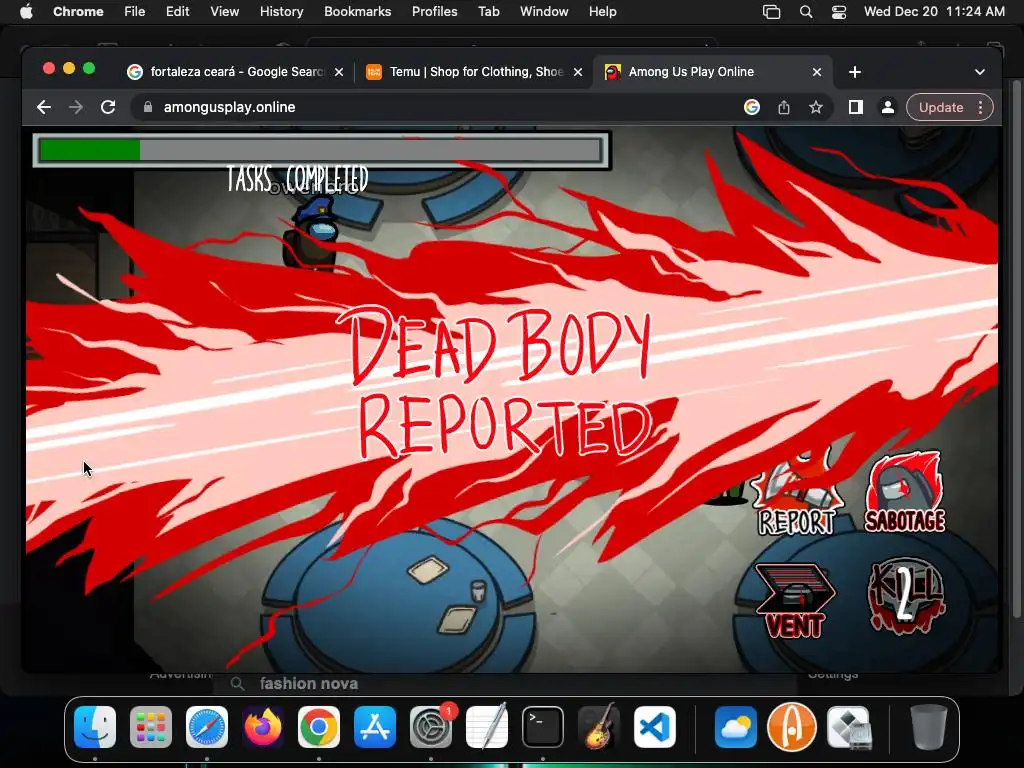Share this page via share icon
1024x768 pixels.
[x=784, y=107]
